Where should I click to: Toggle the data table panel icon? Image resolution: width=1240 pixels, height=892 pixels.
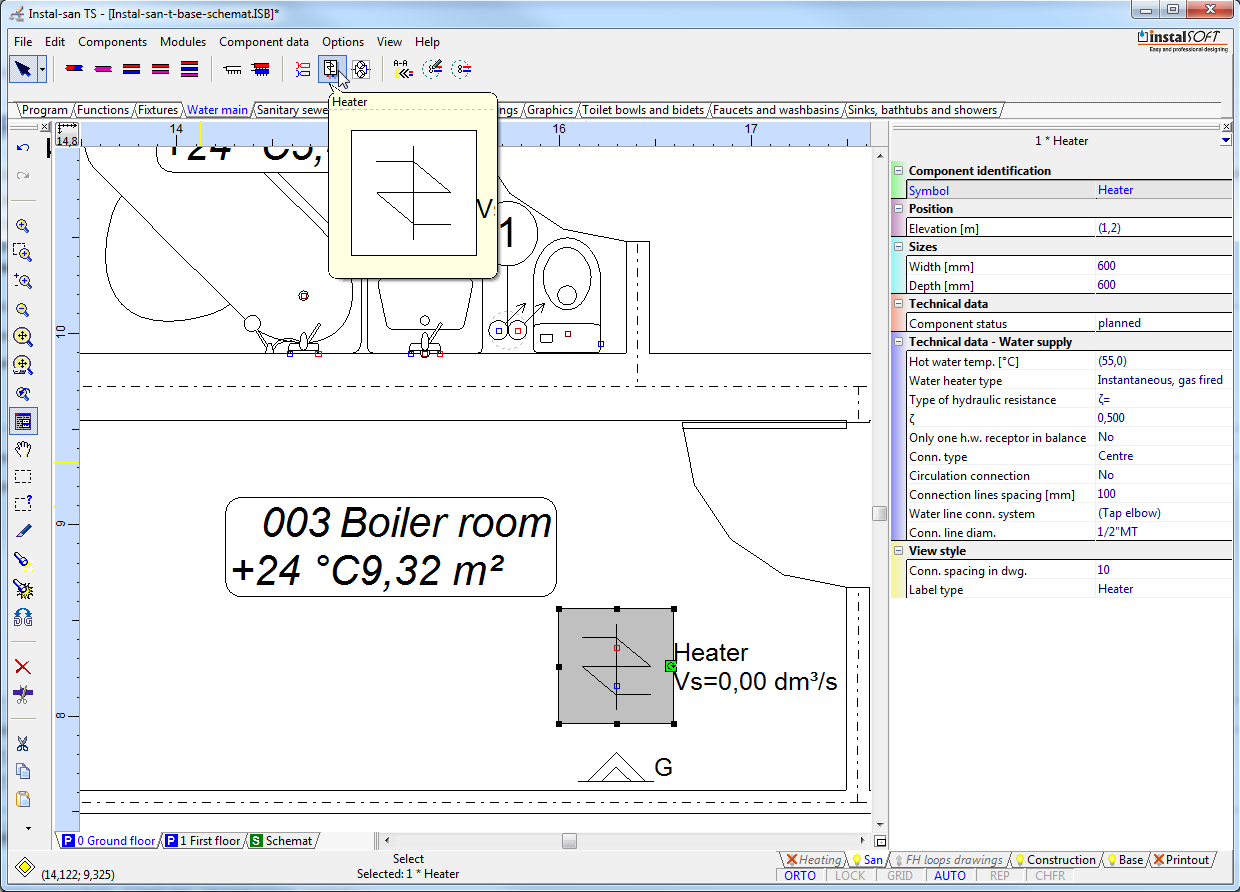(23, 422)
